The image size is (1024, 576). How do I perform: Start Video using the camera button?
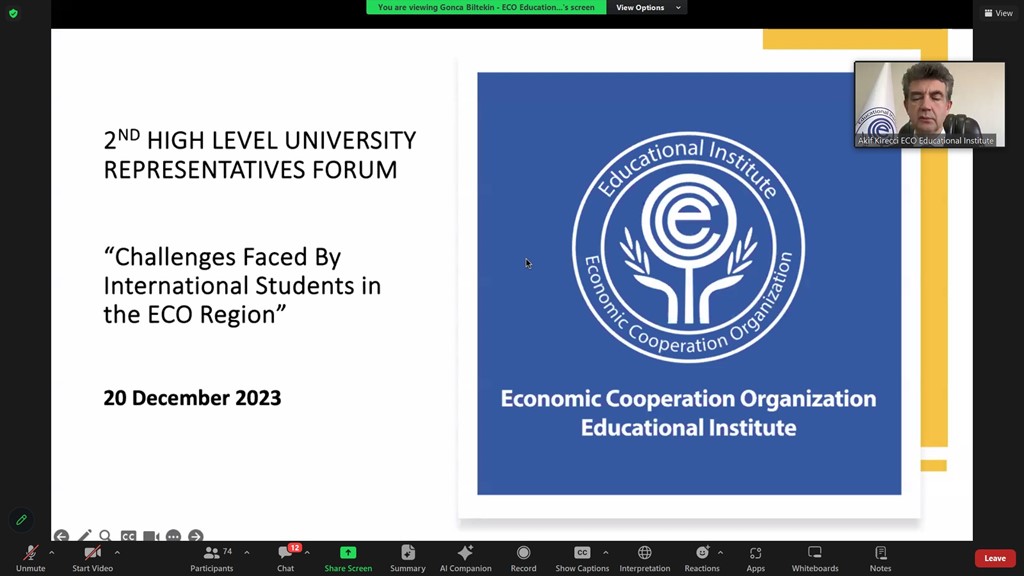[x=92, y=558]
